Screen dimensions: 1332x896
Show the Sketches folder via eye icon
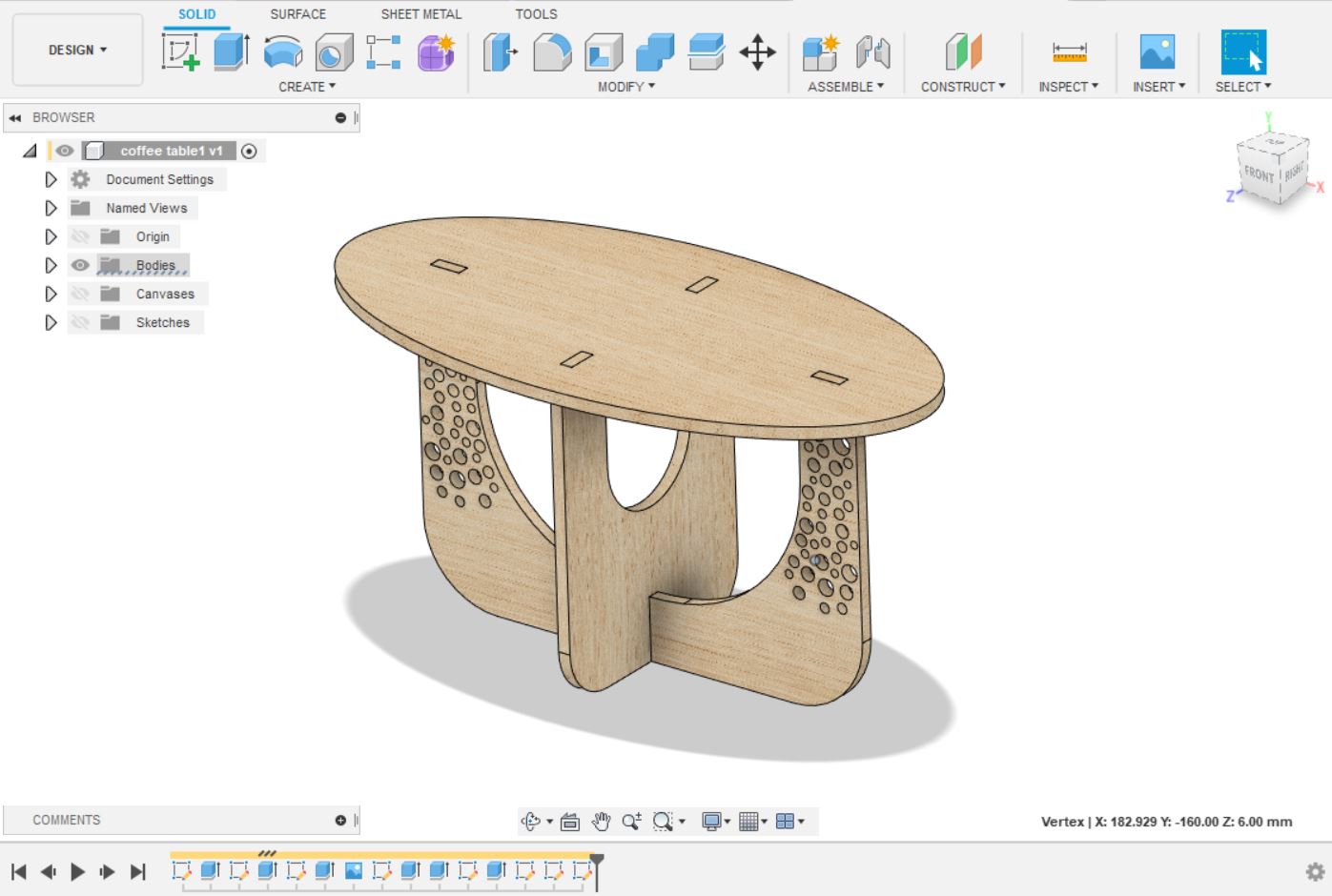80,322
